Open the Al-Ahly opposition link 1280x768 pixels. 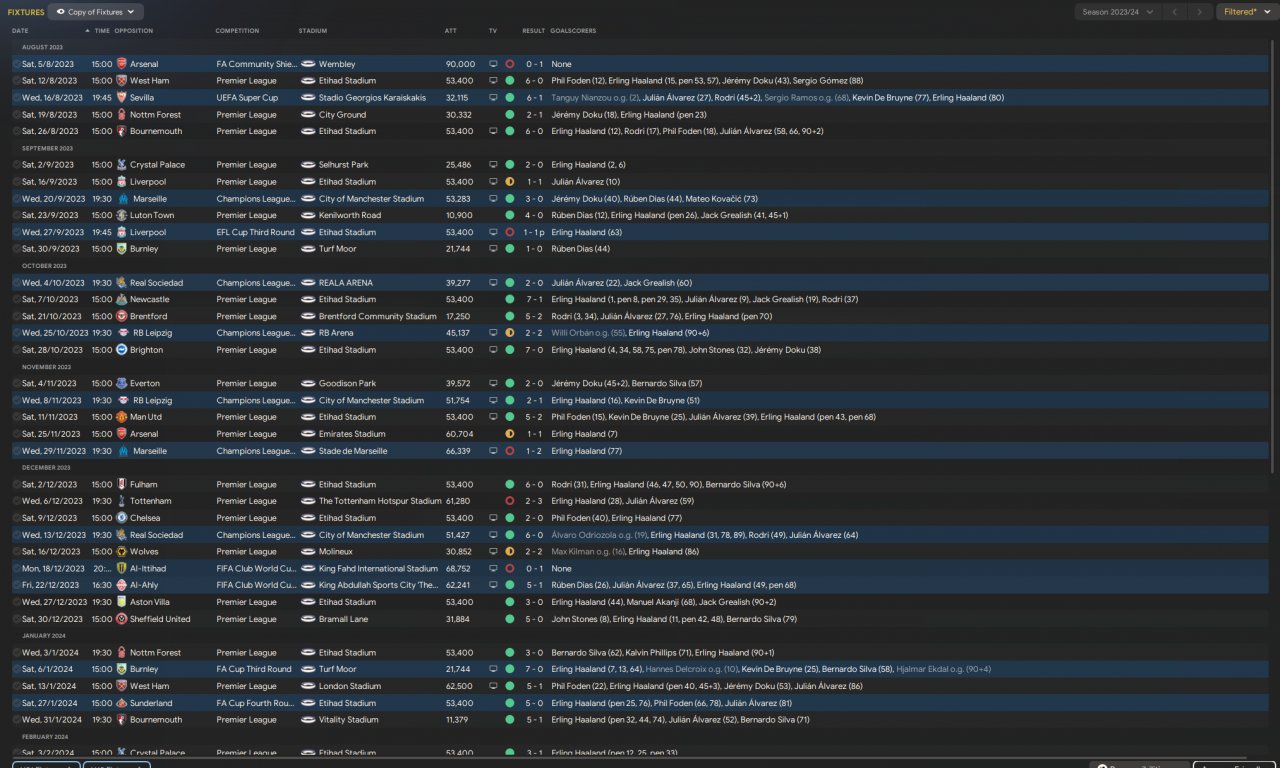tap(145, 585)
